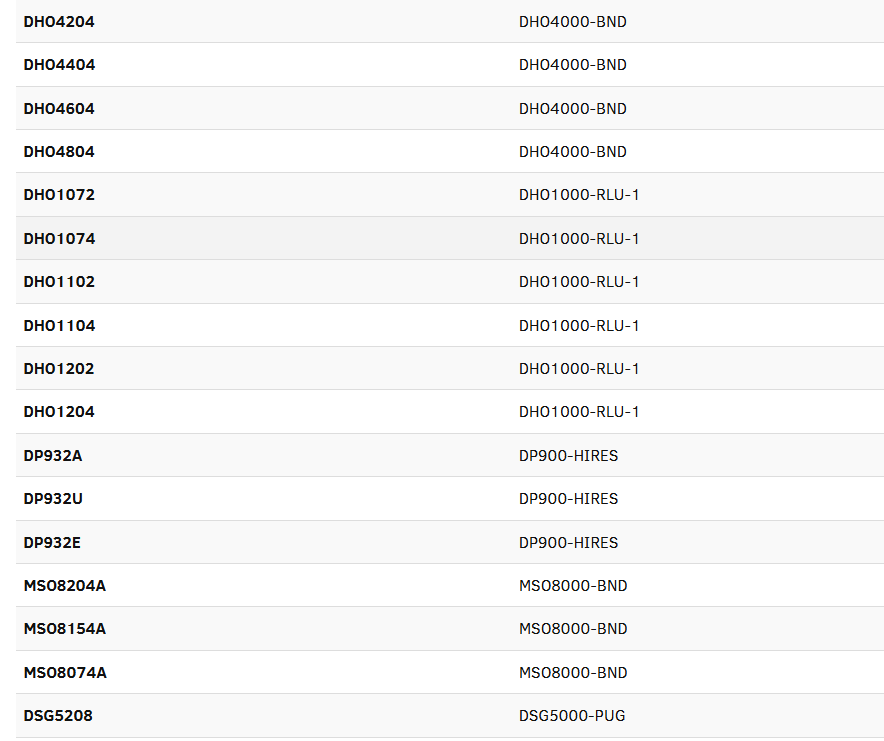The image size is (884, 741).
Task: Click the DHO4204 model name
Action: [x=59, y=21]
